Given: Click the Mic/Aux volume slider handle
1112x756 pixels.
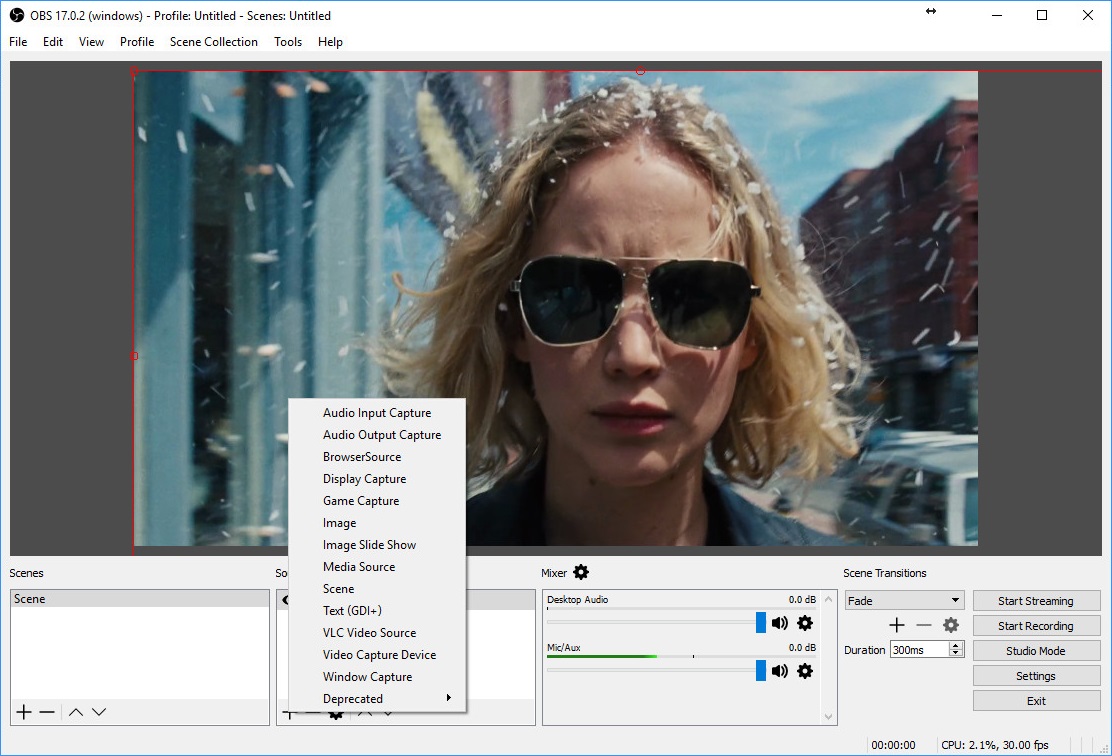Looking at the screenshot, I should 761,670.
